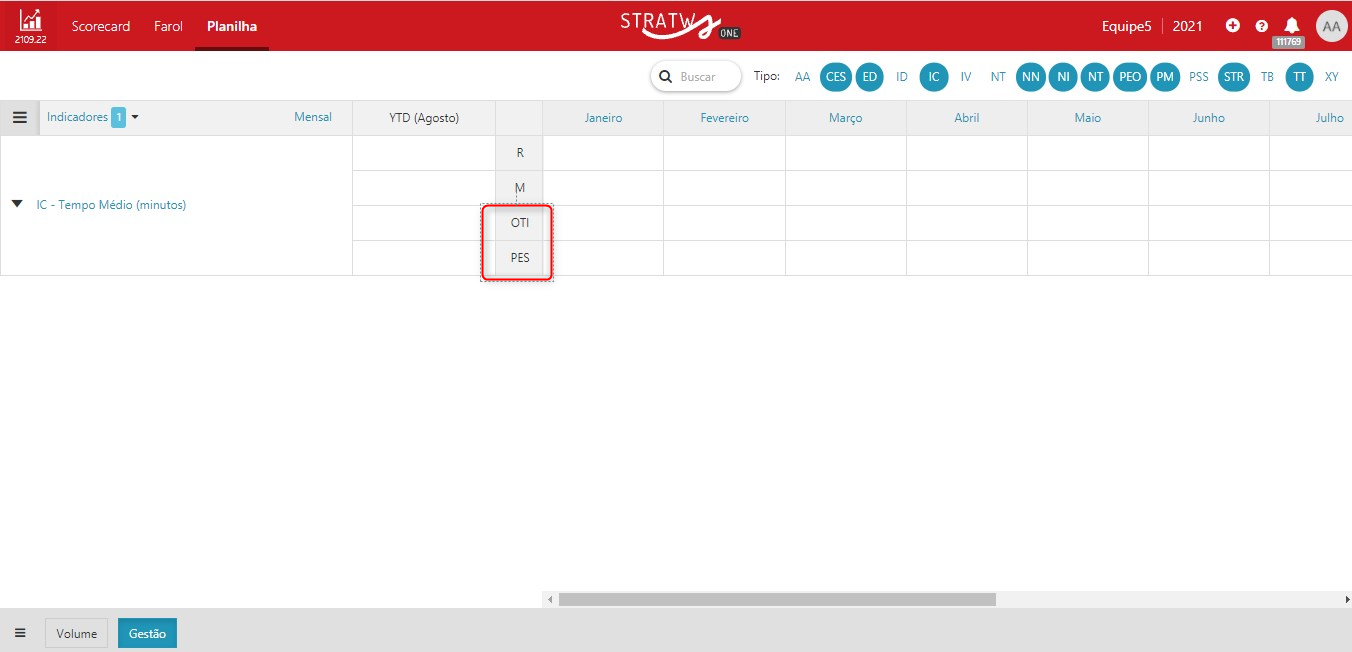
Task: Click the horizontal scrollbar thumb
Action: point(777,599)
